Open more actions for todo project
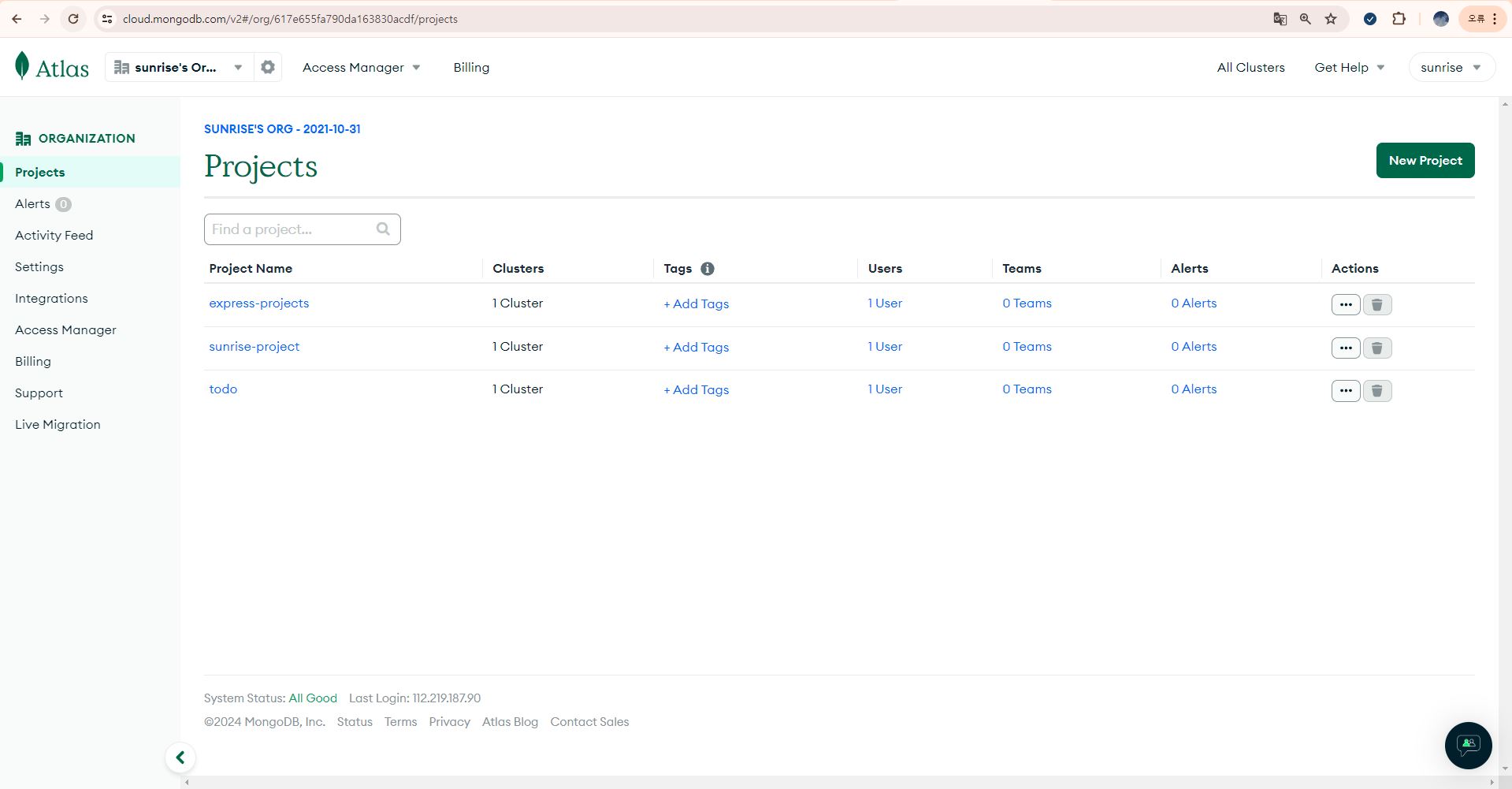The height and width of the screenshot is (789, 1512). (x=1346, y=391)
